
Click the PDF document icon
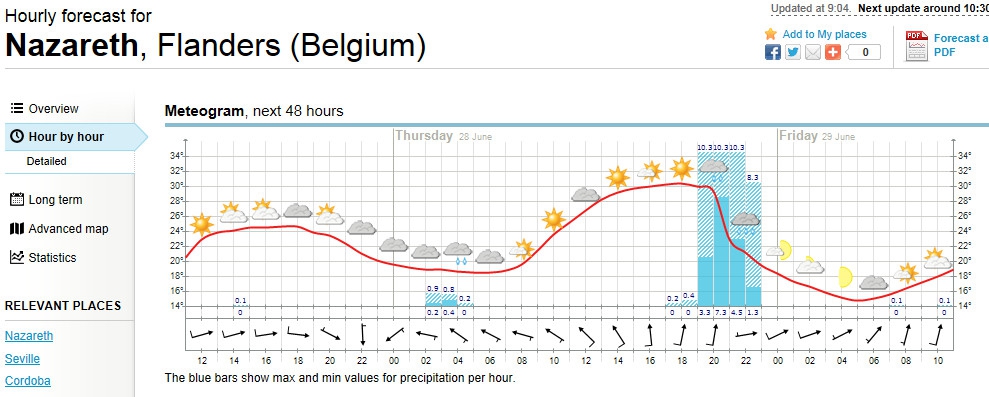[916, 45]
